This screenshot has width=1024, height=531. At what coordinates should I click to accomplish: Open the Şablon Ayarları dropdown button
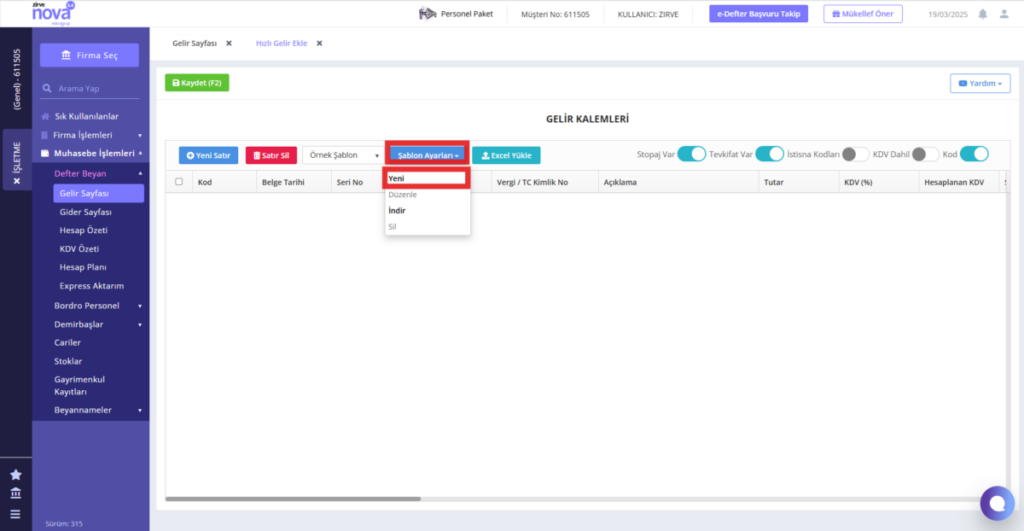point(427,155)
